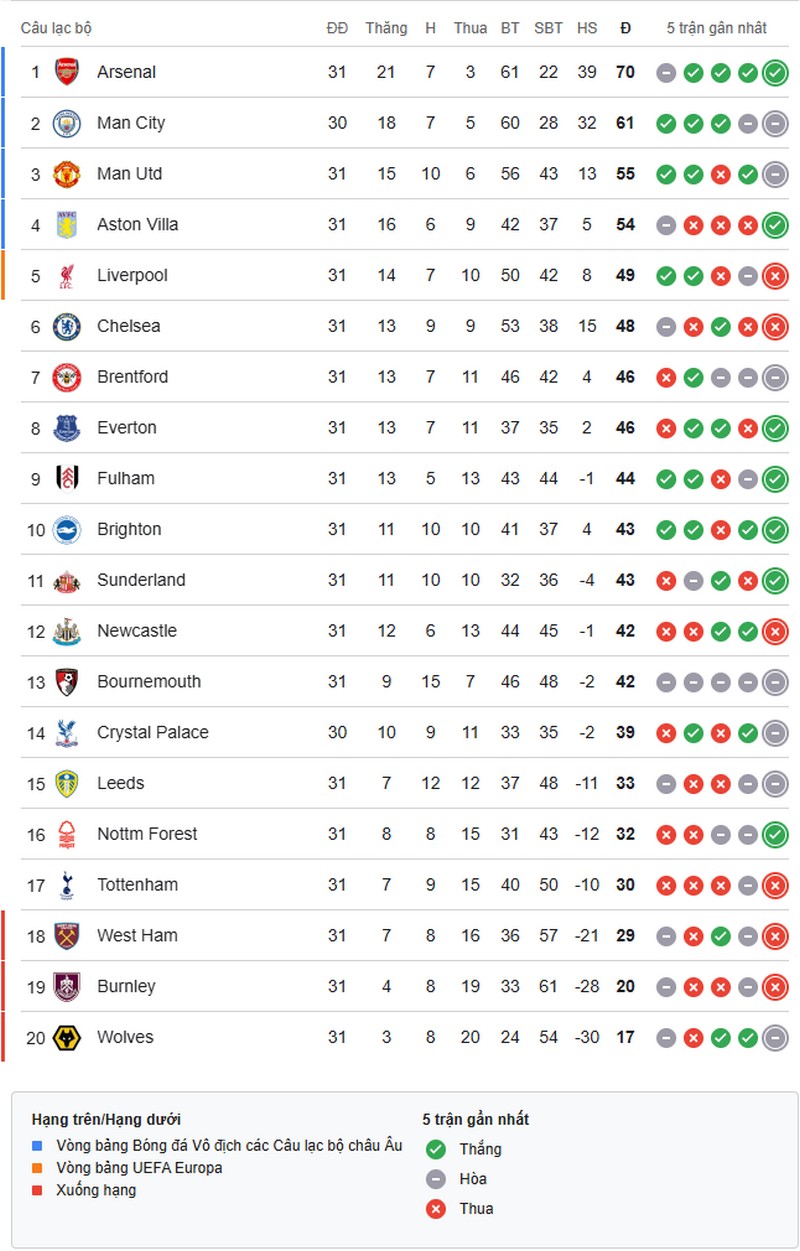Click the Tottenham club crest
800x1251 pixels.
[x=67, y=885]
